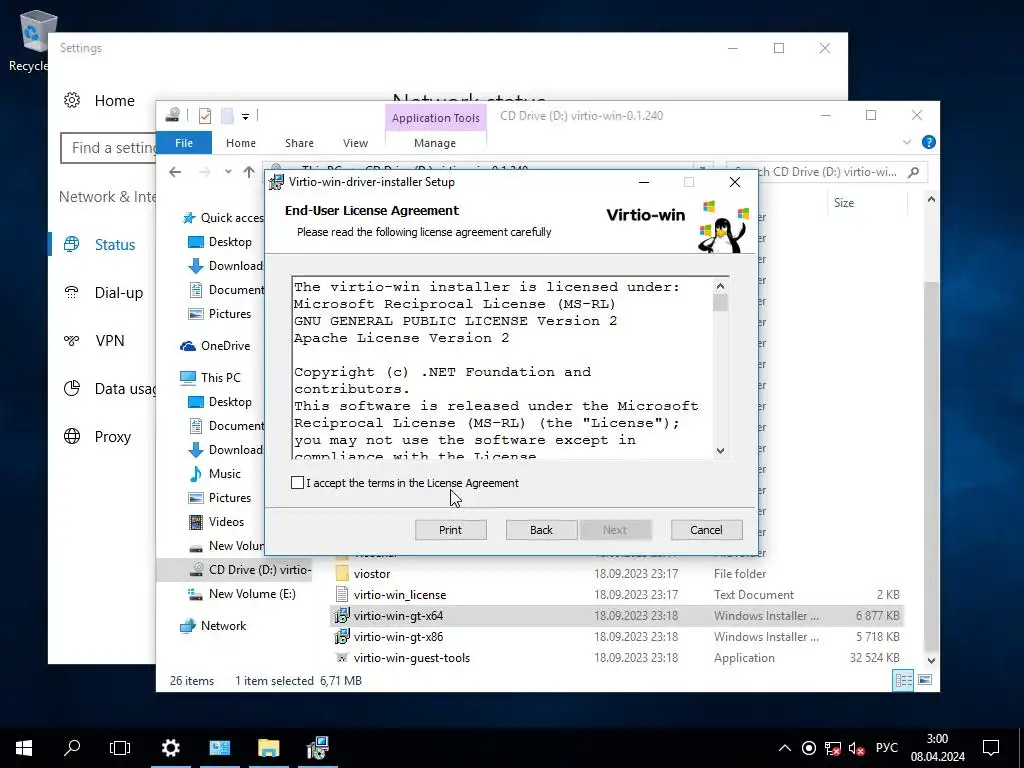Open Music folder under This PC
Screen dimensions: 1024x768
[216, 473]
